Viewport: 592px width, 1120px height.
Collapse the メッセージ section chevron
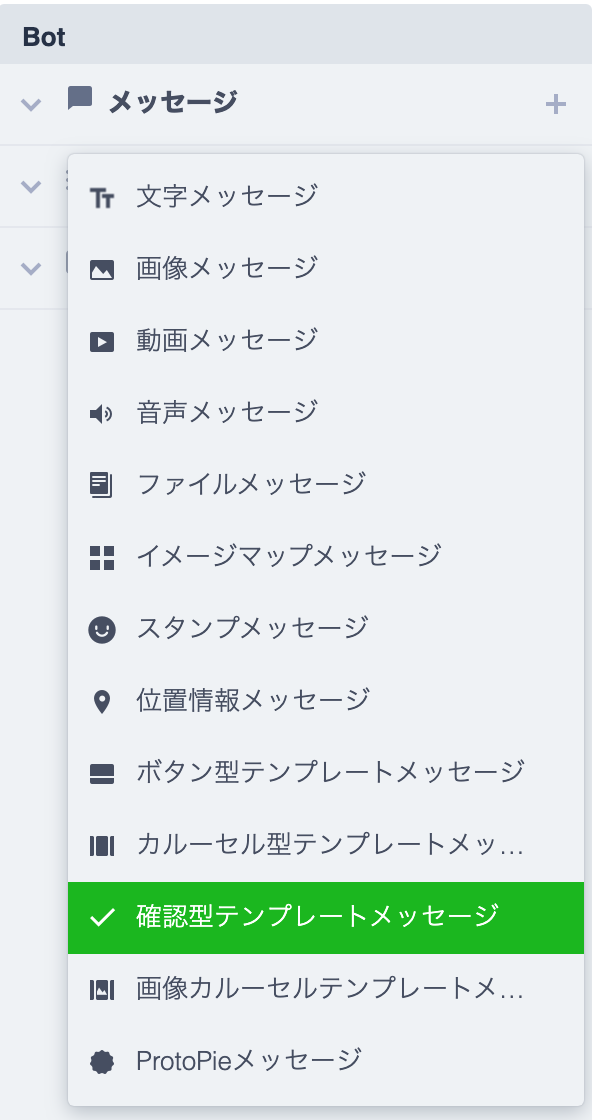pyautogui.click(x=31, y=104)
